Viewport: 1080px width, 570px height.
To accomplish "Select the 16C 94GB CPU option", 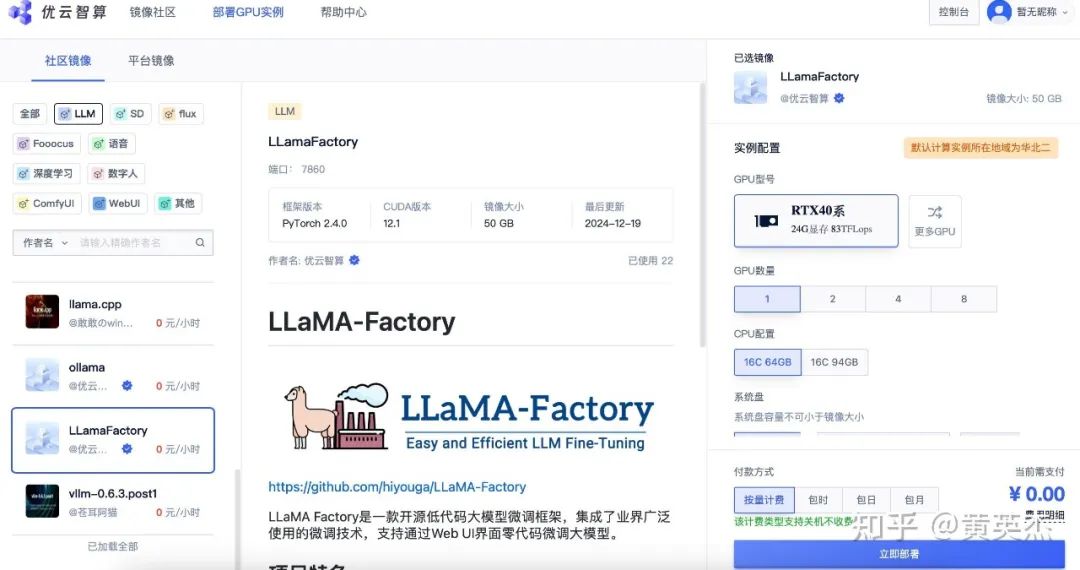I will (x=834, y=362).
